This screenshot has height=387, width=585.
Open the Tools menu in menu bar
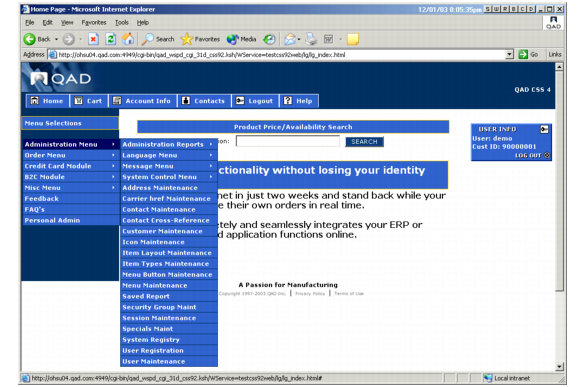tap(122, 23)
